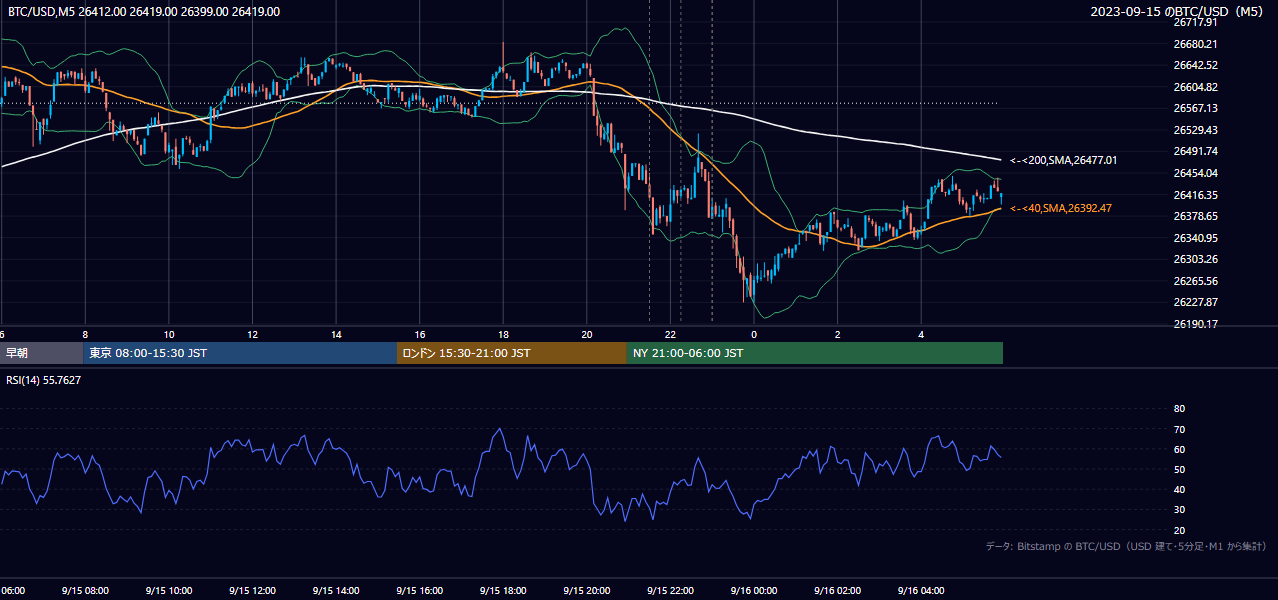Image resolution: width=1278 pixels, height=600 pixels.
Task: Click bottom time label 9/16 04:00
Action: [x=921, y=591]
